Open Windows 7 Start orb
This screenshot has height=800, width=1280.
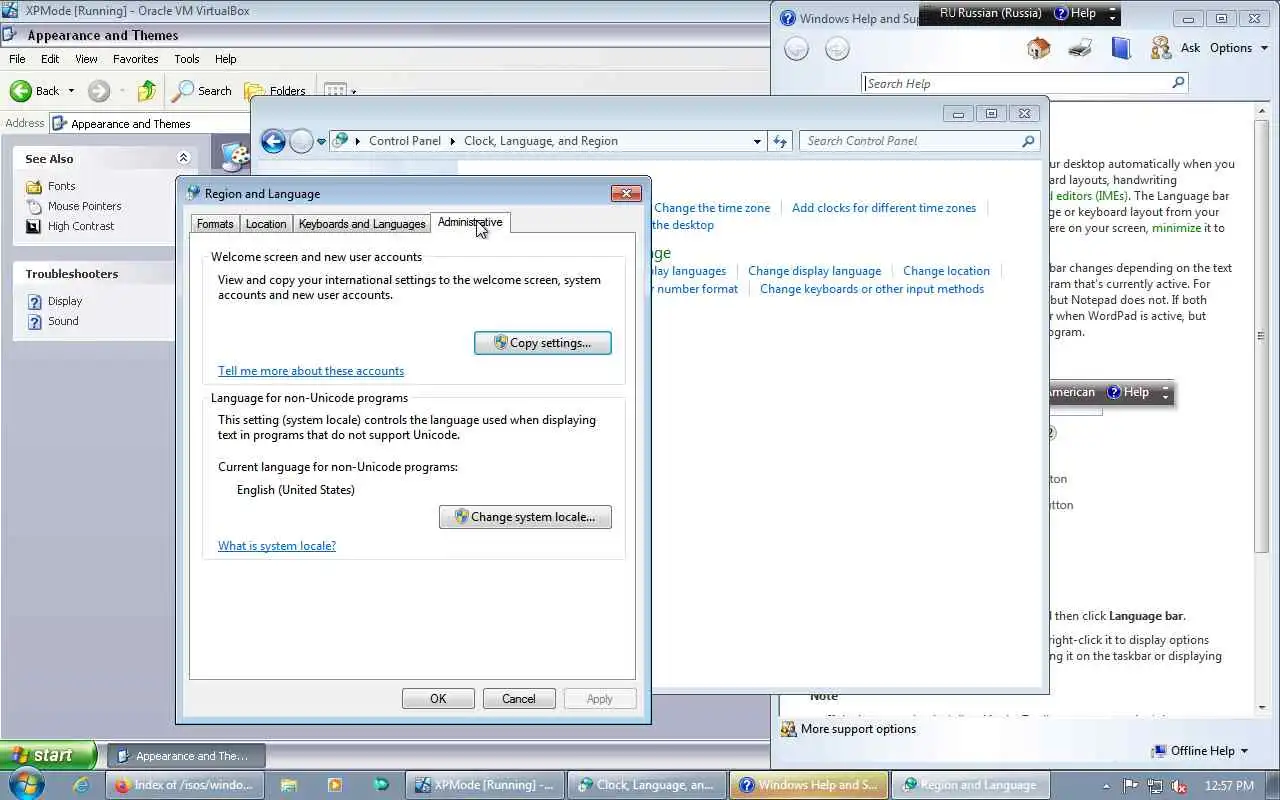tap(24, 784)
